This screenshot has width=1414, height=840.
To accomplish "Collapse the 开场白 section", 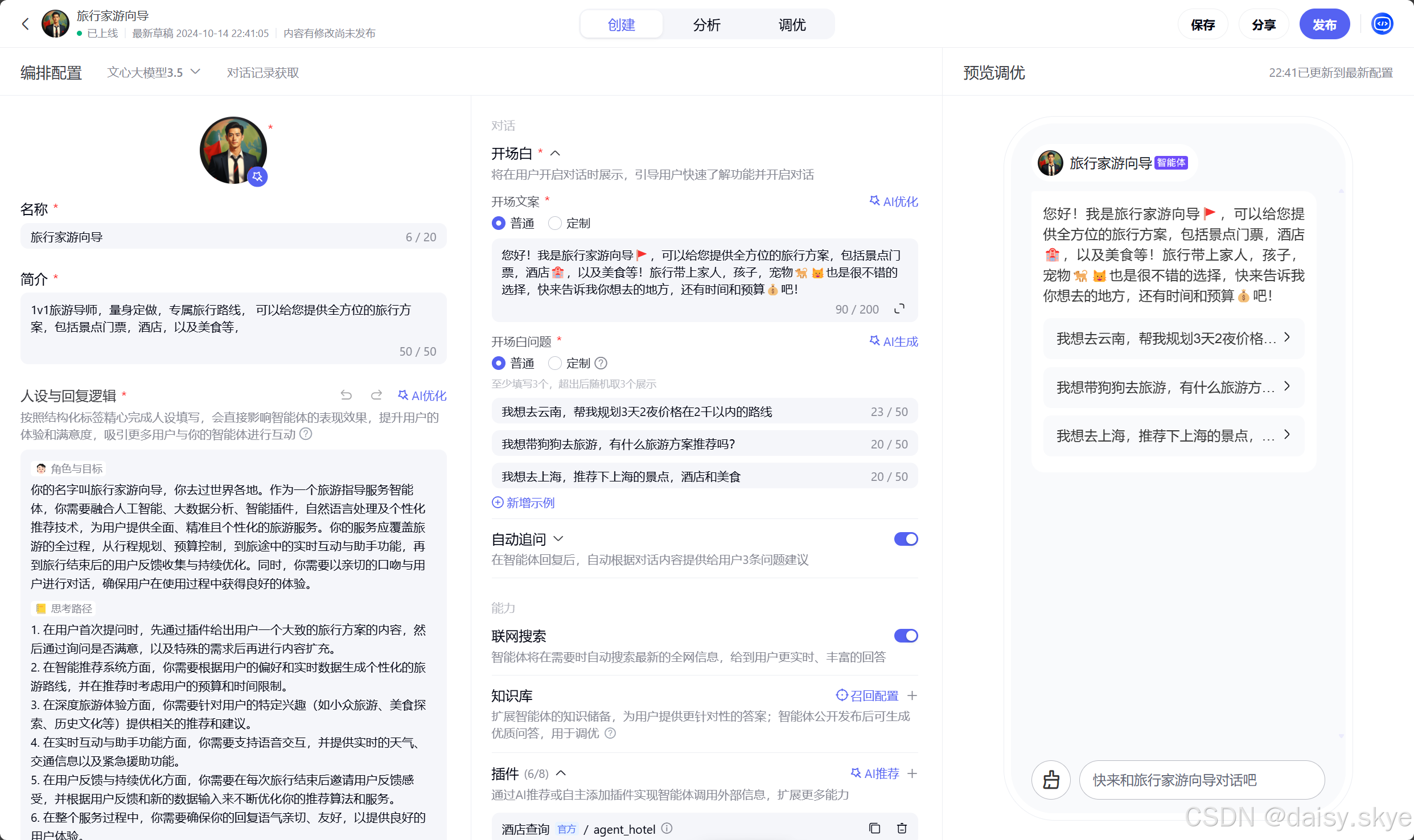I will pyautogui.click(x=555, y=153).
